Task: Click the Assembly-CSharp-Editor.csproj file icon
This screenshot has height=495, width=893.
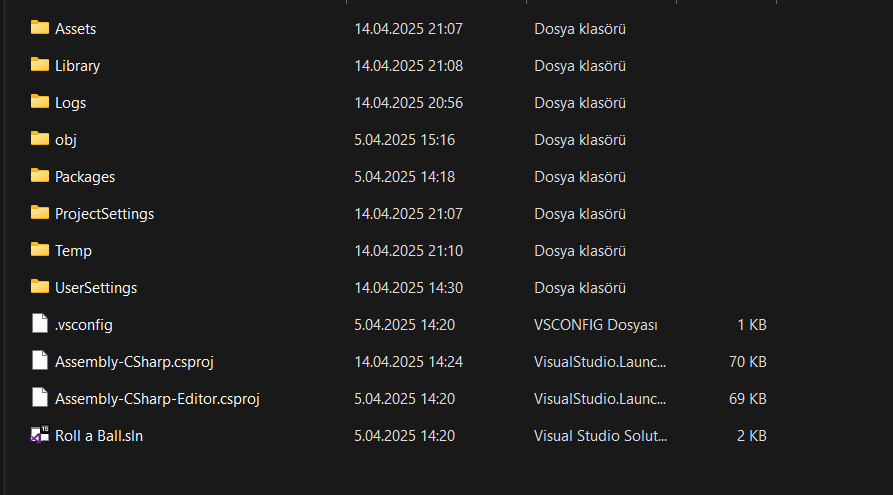Action: pyautogui.click(x=40, y=398)
